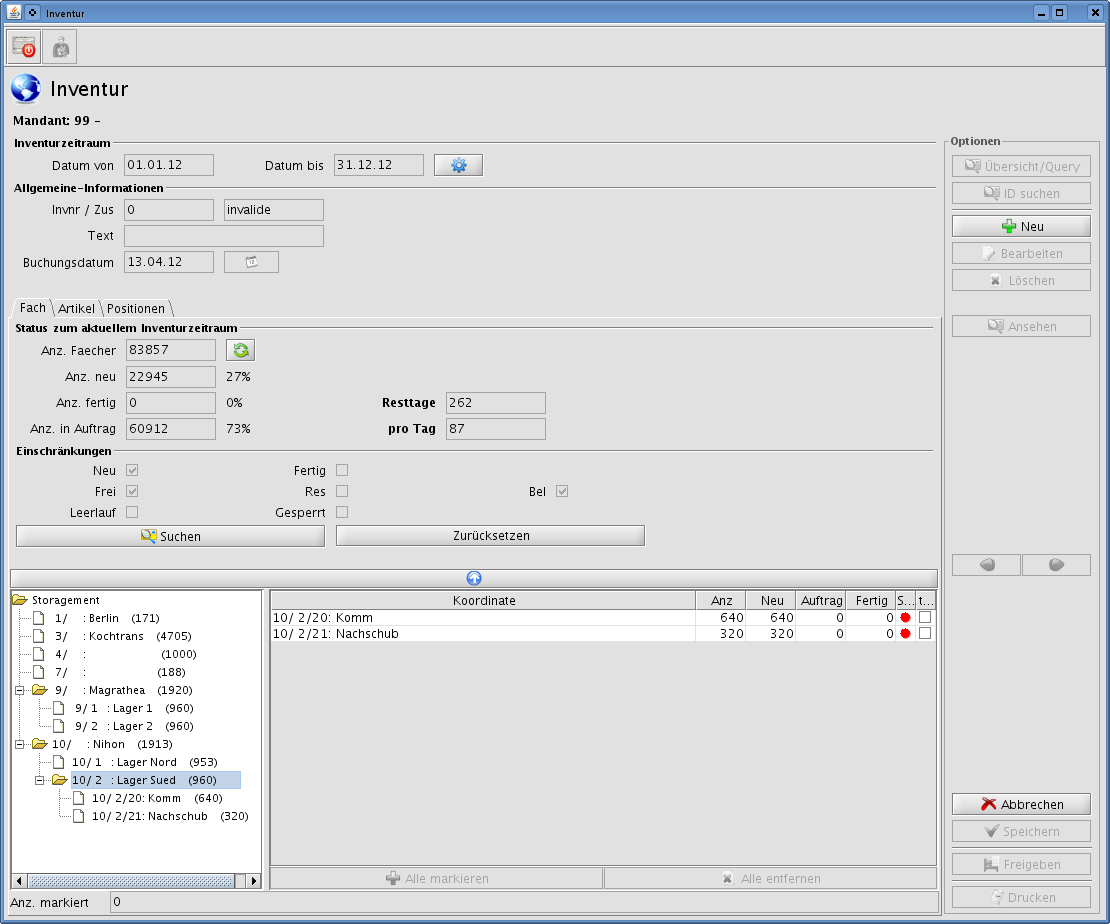1110x924 pixels.
Task: Click red status dot in Komm row
Action: [x=905, y=617]
